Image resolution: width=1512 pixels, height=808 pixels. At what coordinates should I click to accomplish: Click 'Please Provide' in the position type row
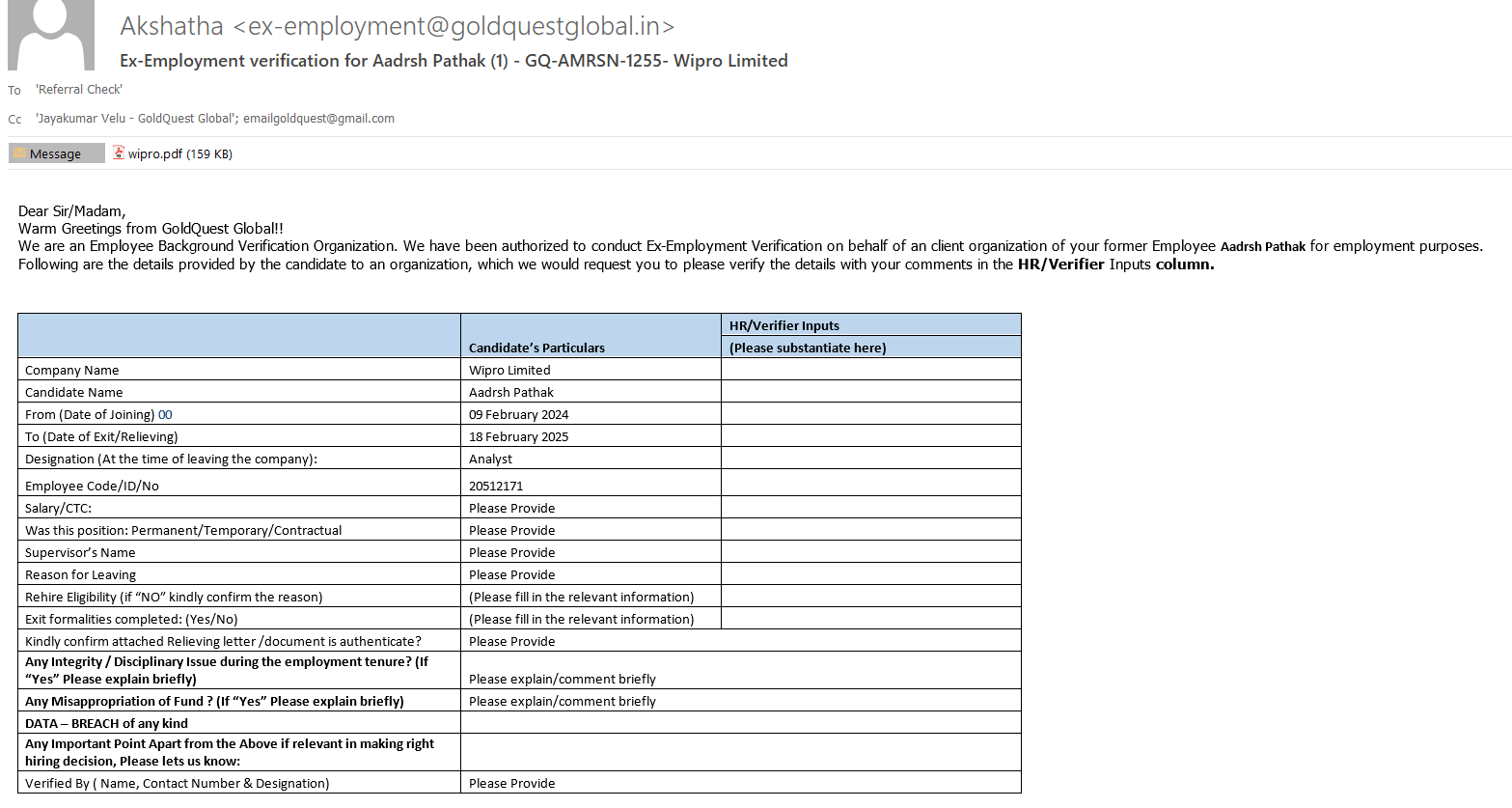click(x=512, y=530)
